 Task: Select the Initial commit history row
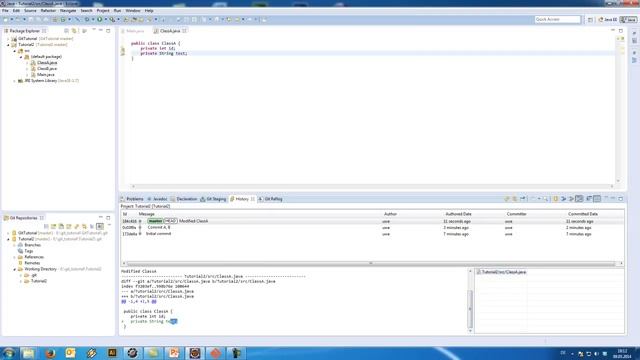pos(372,234)
